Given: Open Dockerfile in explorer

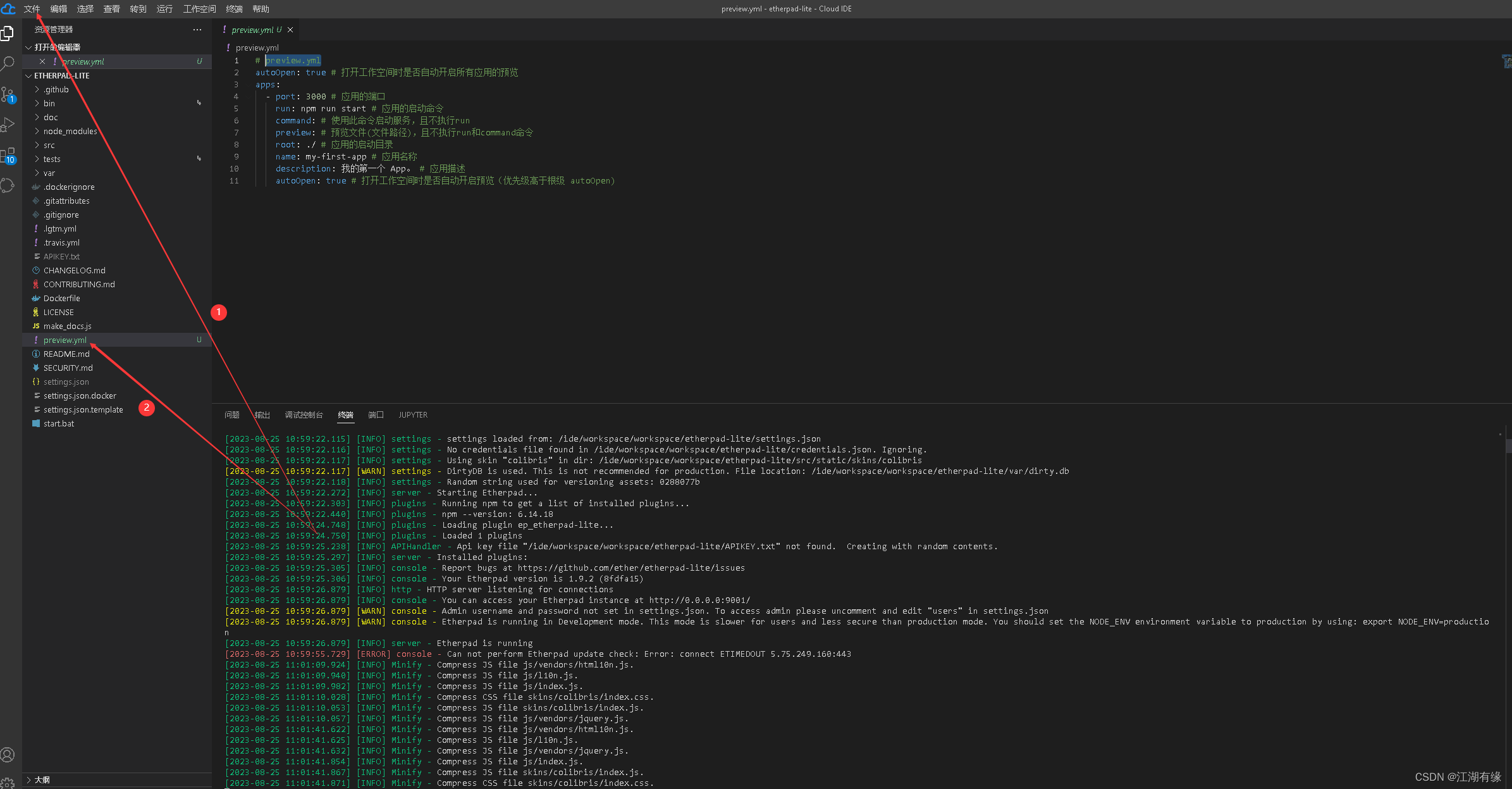Looking at the screenshot, I should point(117,298).
